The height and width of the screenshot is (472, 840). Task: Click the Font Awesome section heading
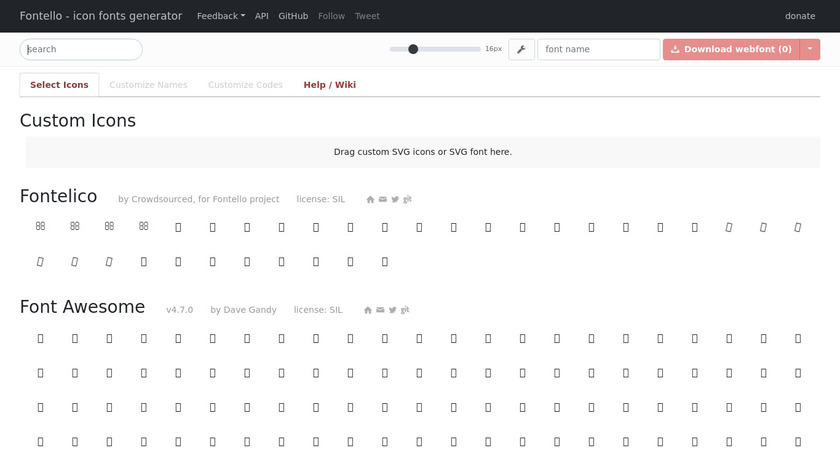82,307
